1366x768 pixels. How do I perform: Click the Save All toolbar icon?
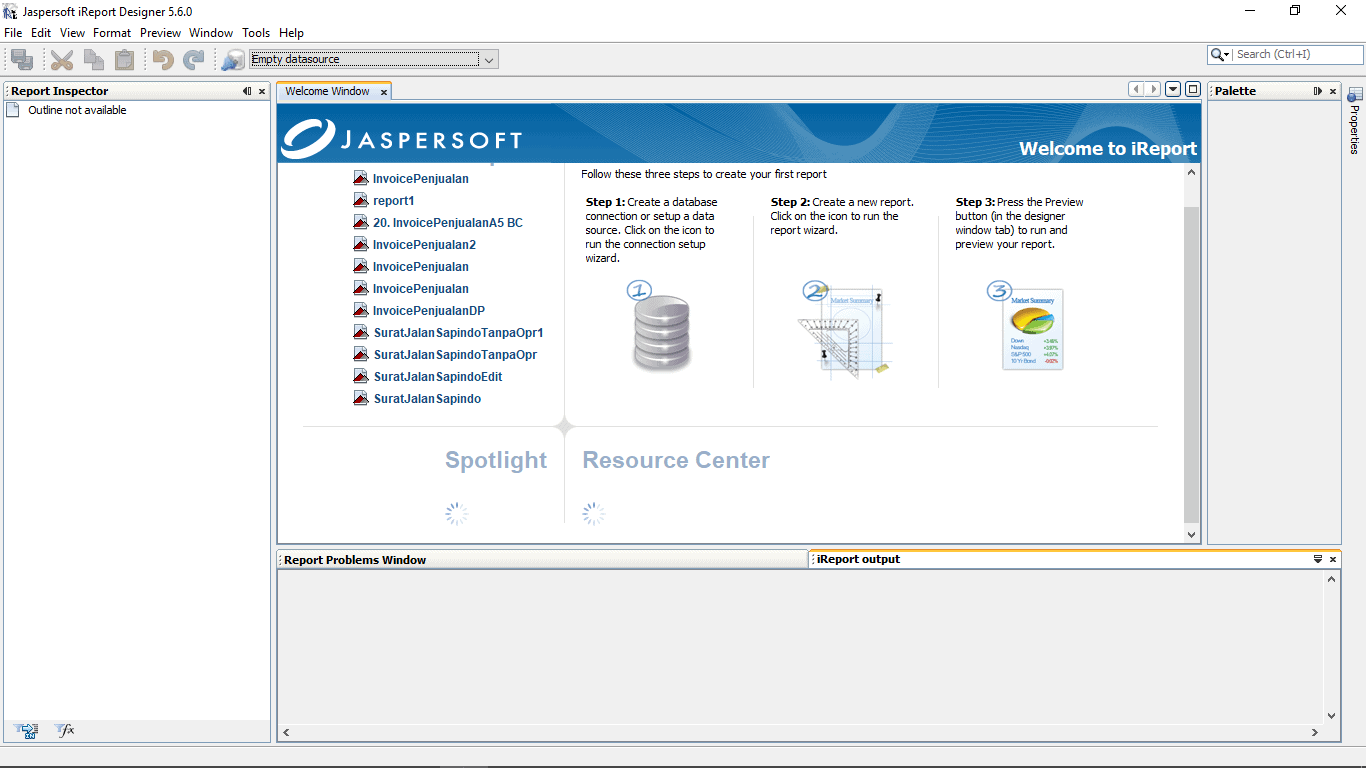tap(22, 60)
